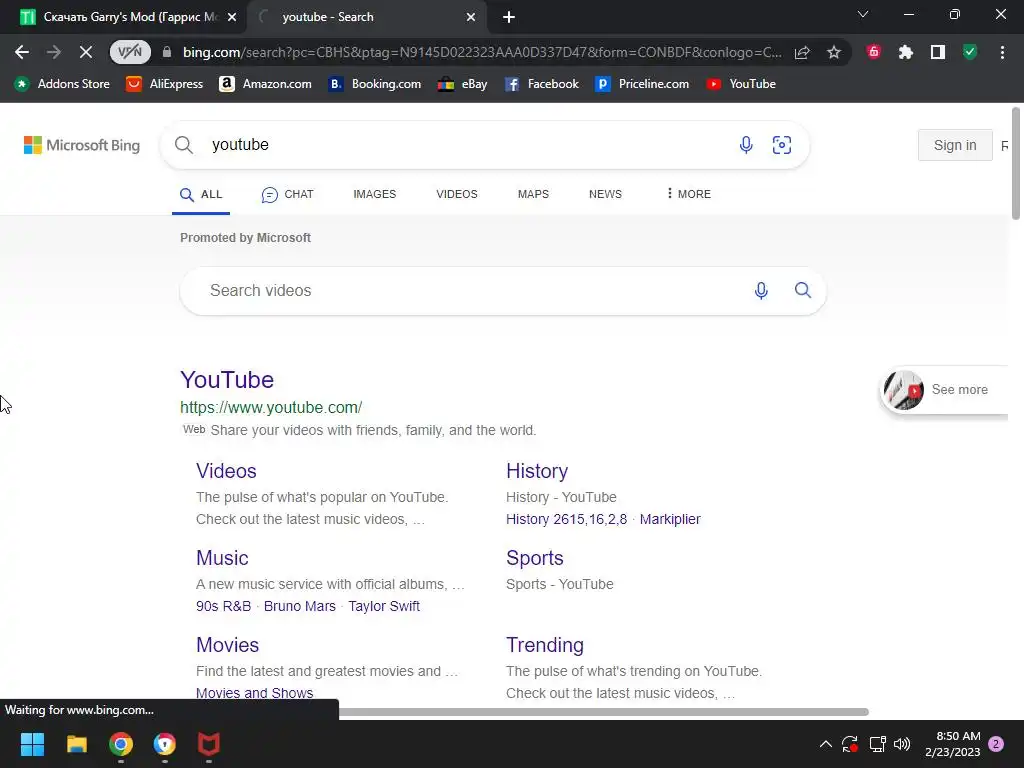Open Booking.com bookmark
The width and height of the screenshot is (1024, 768).
click(x=374, y=84)
